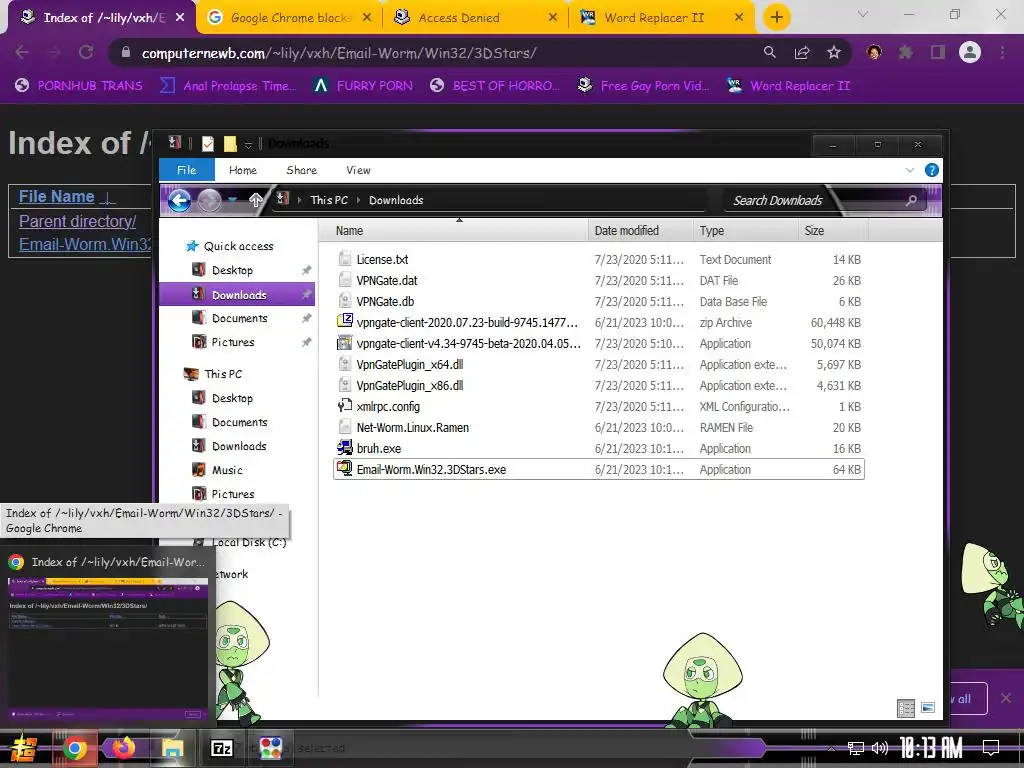The image size is (1024, 768).
Task: Click the Chrome address bar URL
Action: (x=339, y=53)
